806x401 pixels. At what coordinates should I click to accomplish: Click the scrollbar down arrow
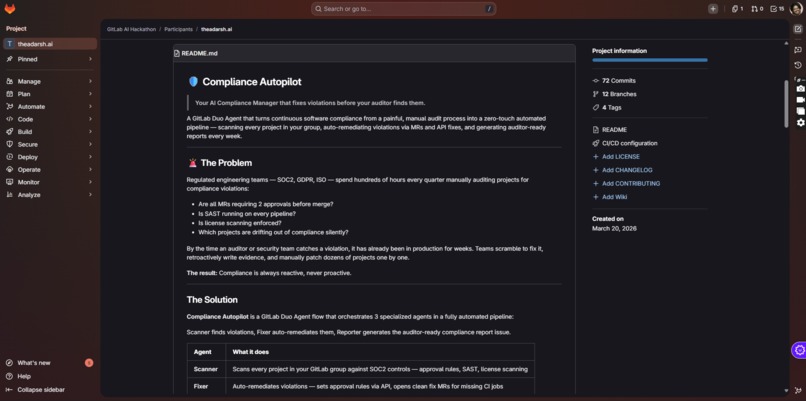point(786,391)
